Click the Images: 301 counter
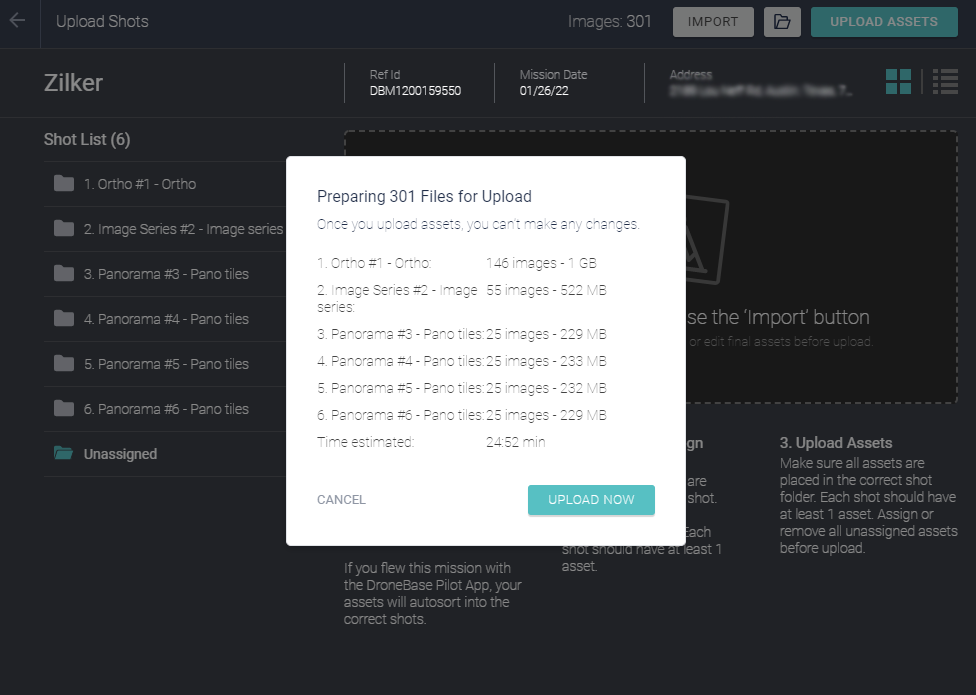Image resolution: width=976 pixels, height=695 pixels. tap(609, 22)
